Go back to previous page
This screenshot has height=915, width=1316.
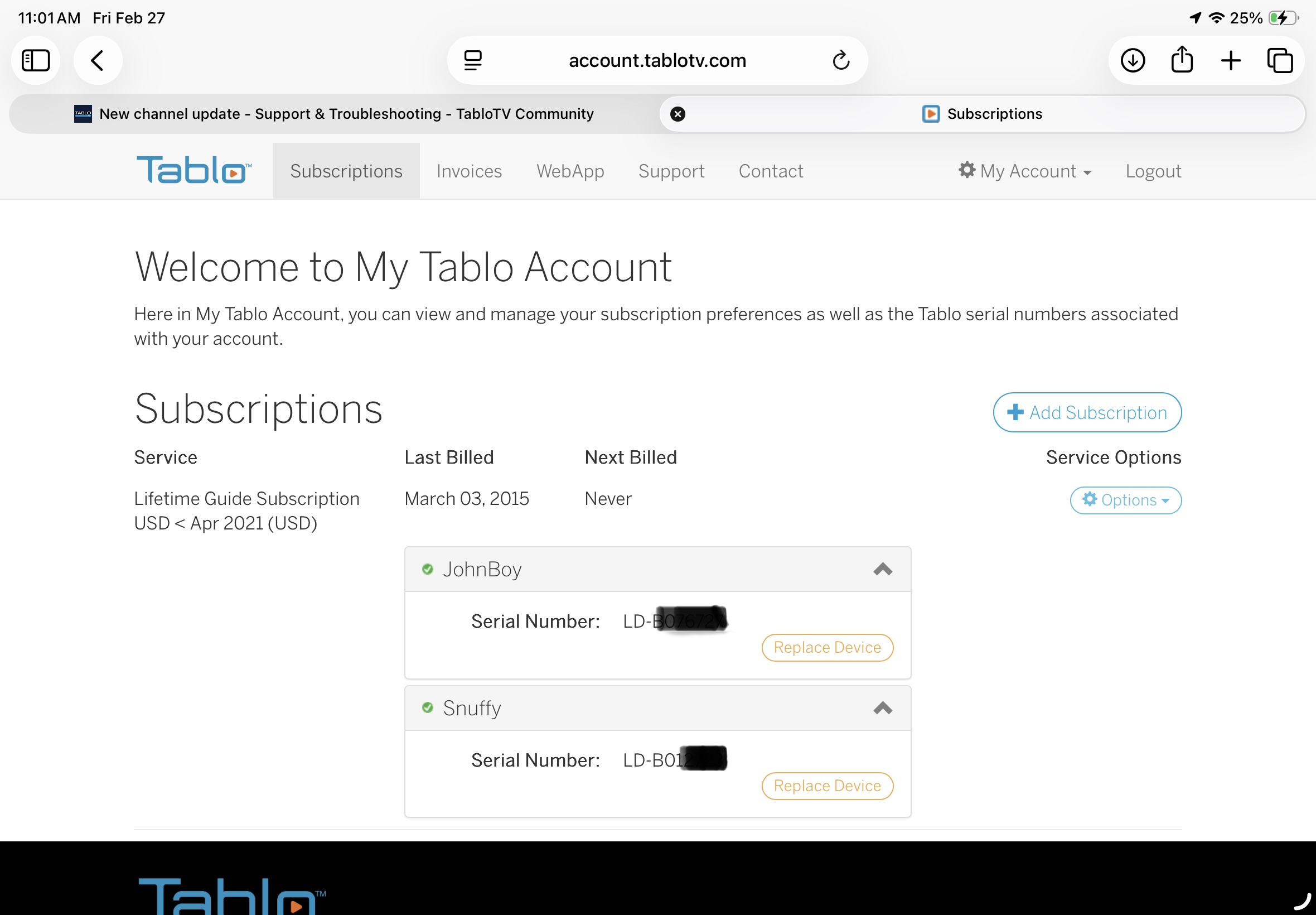point(98,60)
